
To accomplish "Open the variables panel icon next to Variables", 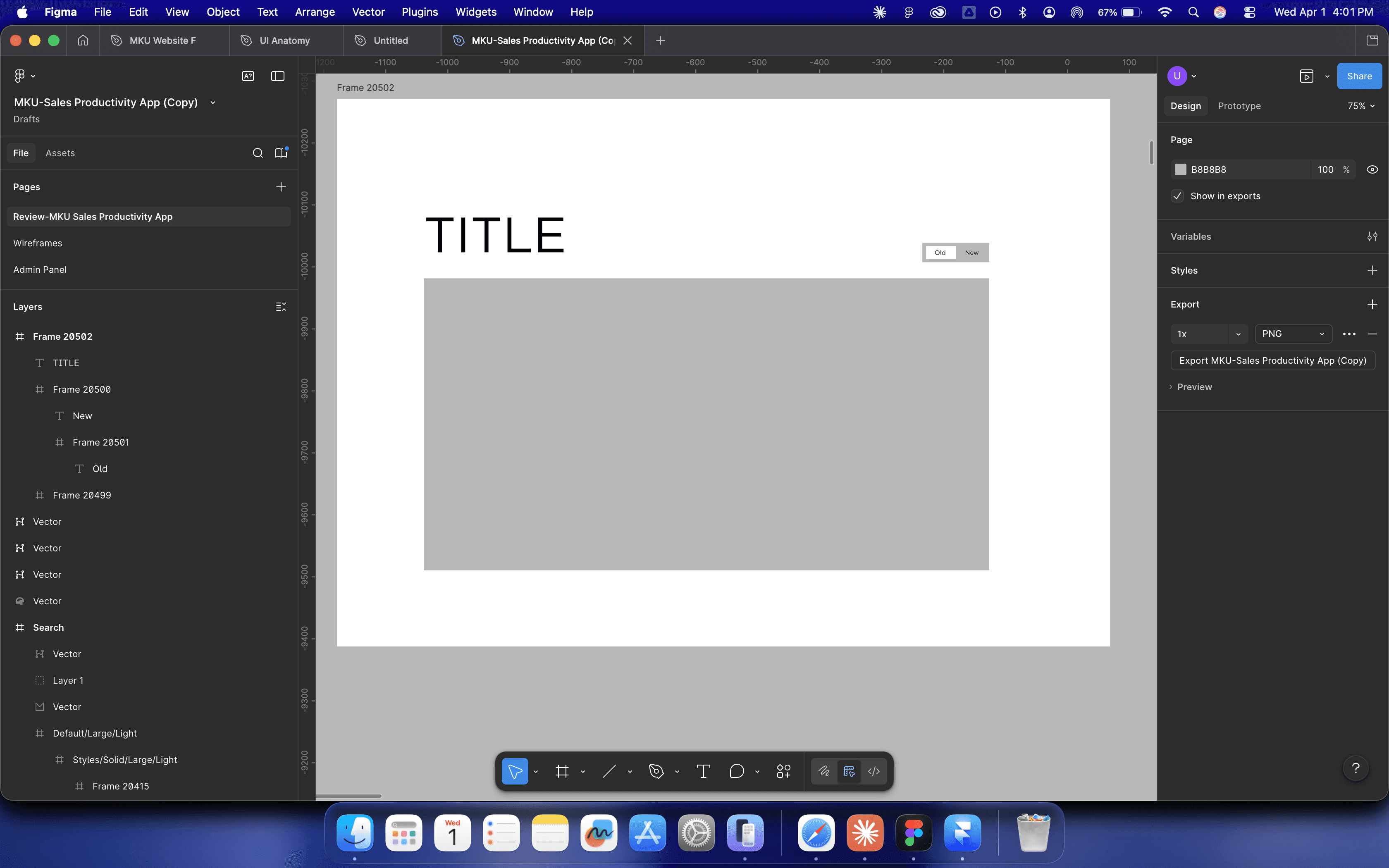I will tap(1372, 236).
